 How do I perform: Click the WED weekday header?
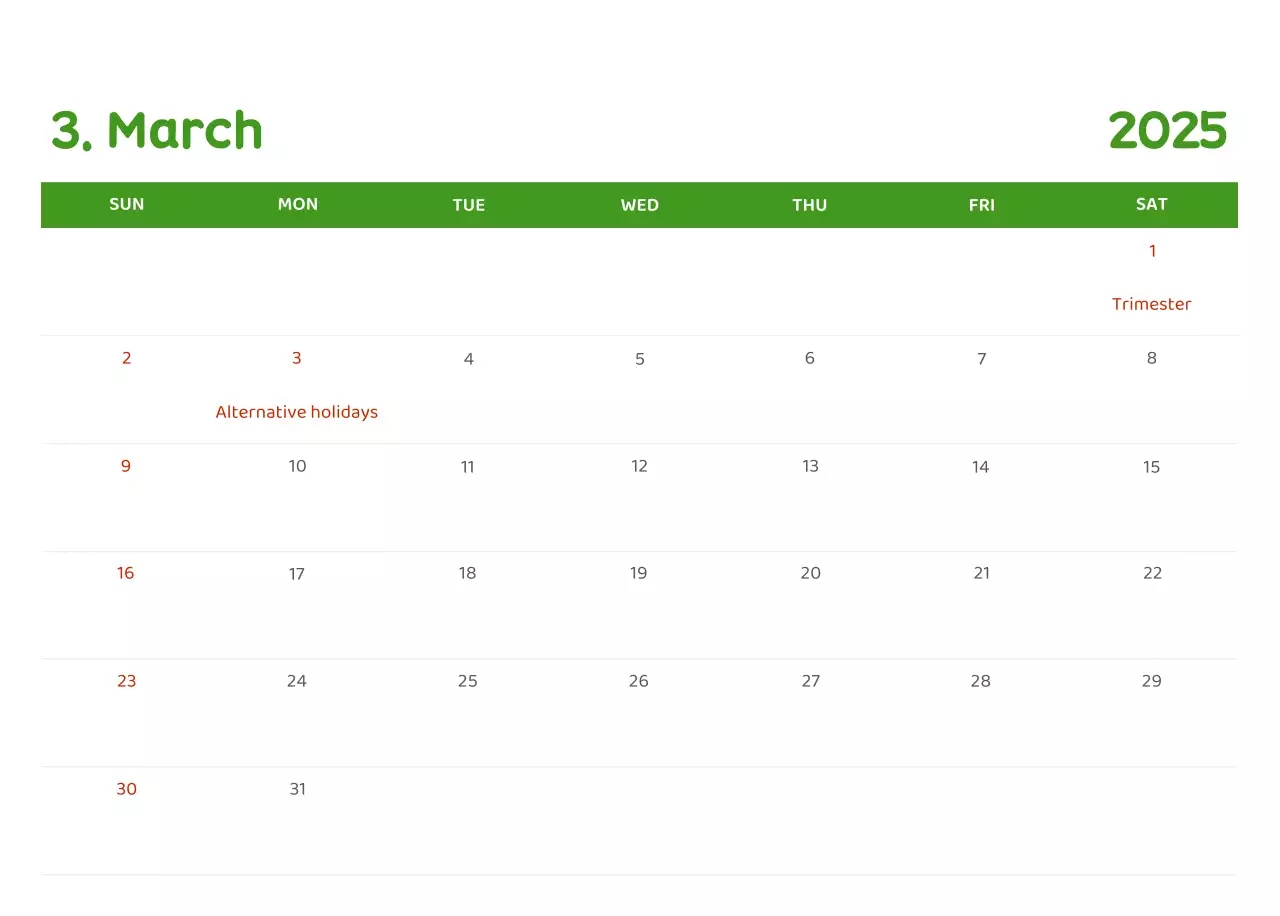coord(639,205)
